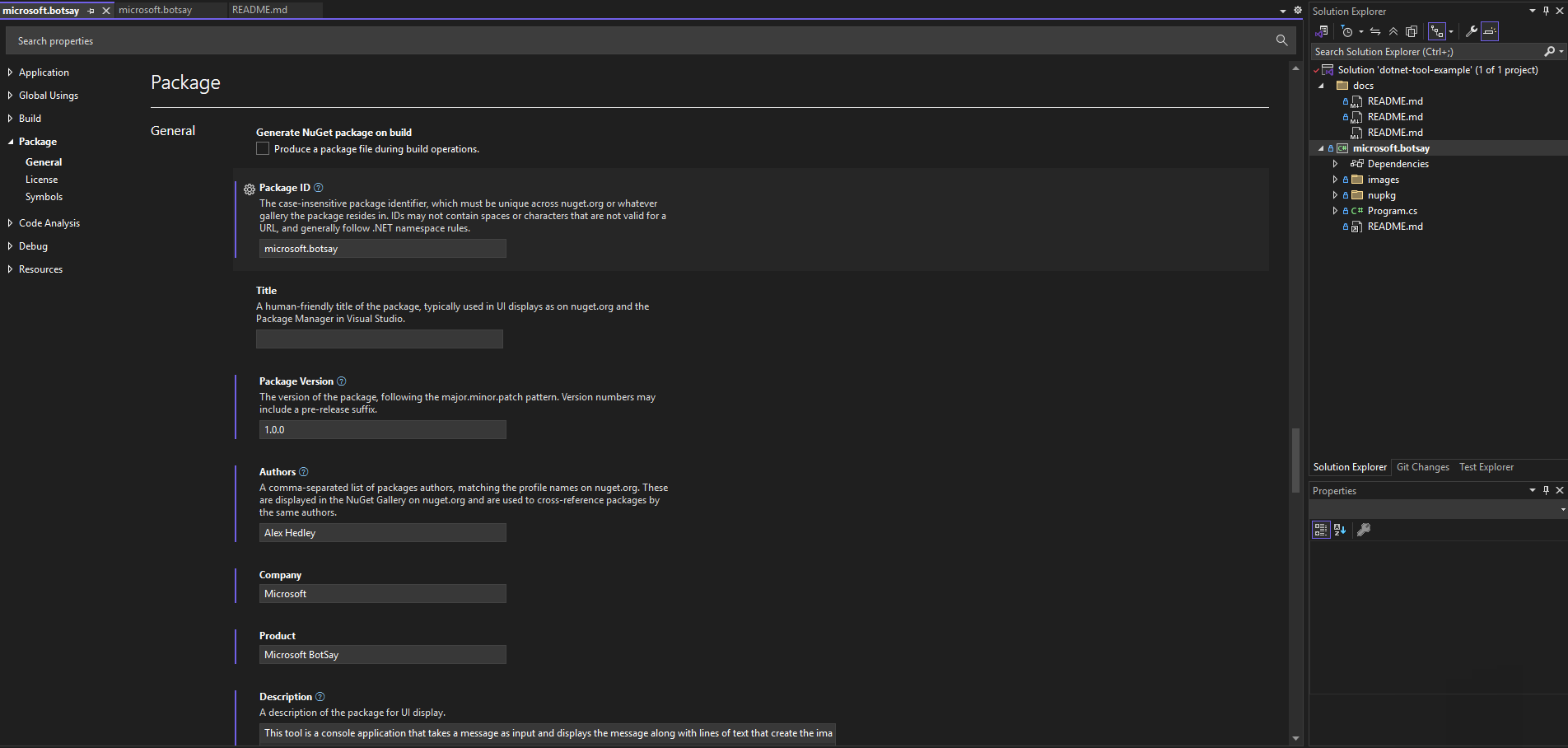Expand the images folder node
This screenshot has width=1568, height=748.
(x=1335, y=180)
